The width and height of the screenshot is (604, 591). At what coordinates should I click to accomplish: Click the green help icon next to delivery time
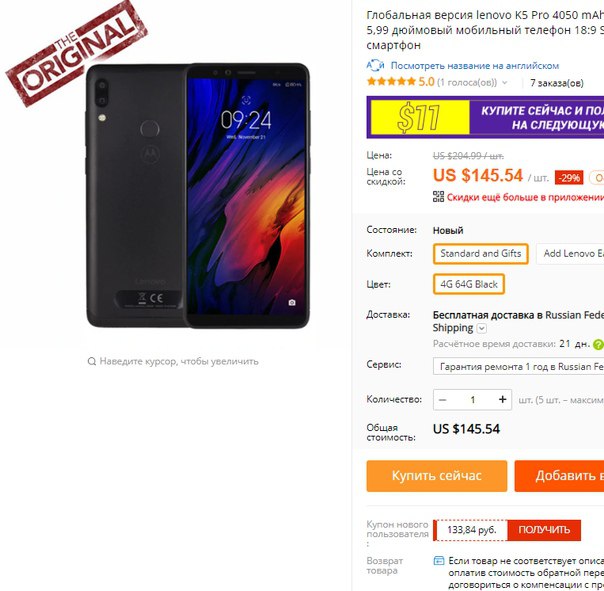(599, 344)
